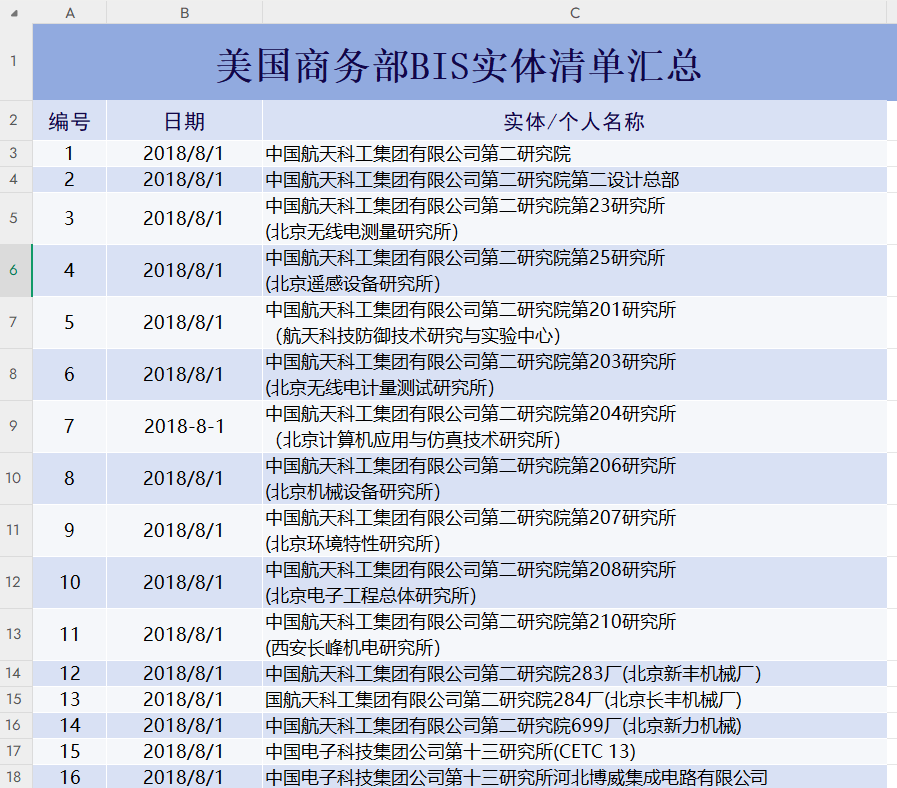Select the number cell 13 in column A
The height and width of the screenshot is (788, 897).
[70, 699]
